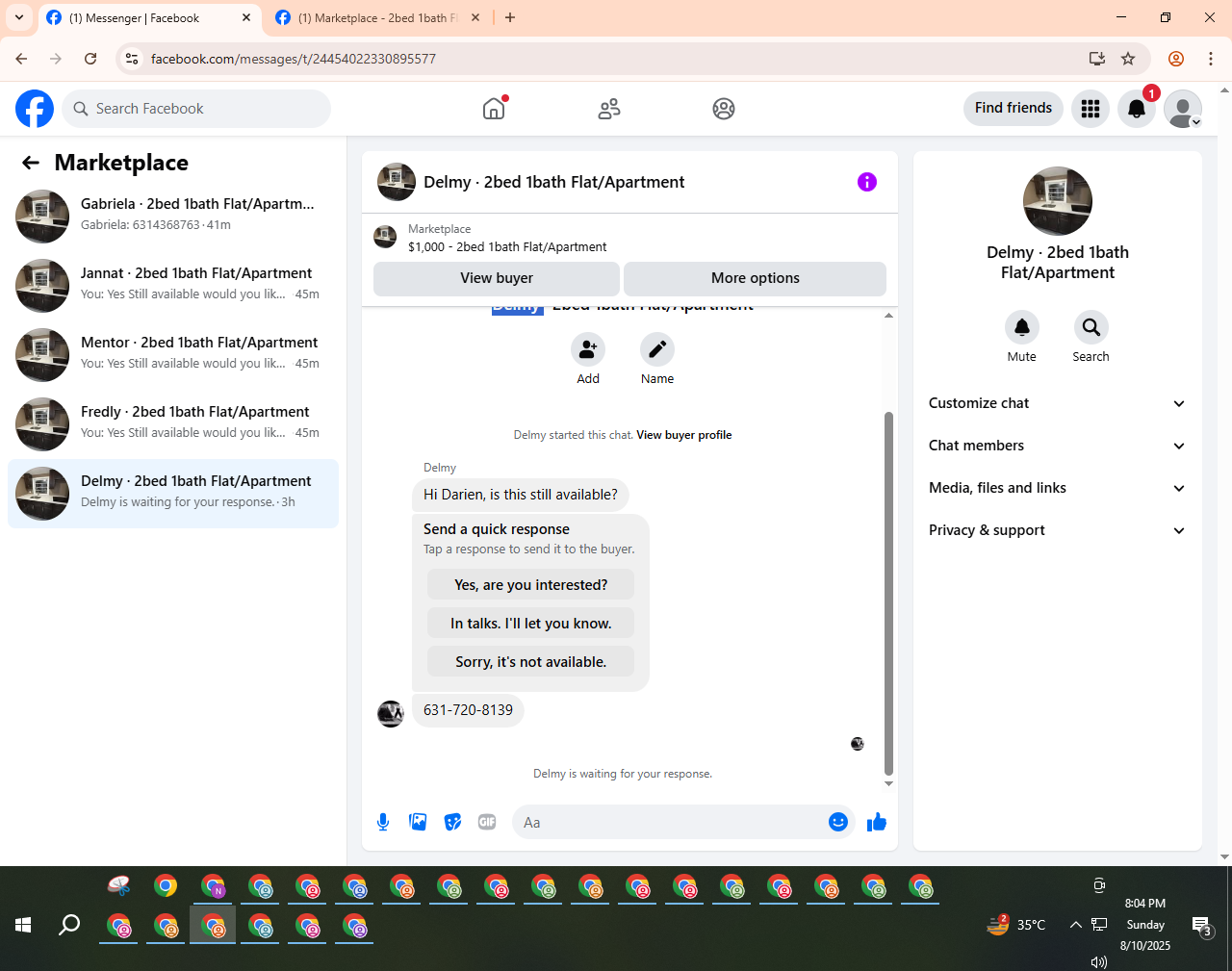Switch to Messenger | Facebook tab
Image resolution: width=1232 pixels, height=971 pixels.
(149, 18)
